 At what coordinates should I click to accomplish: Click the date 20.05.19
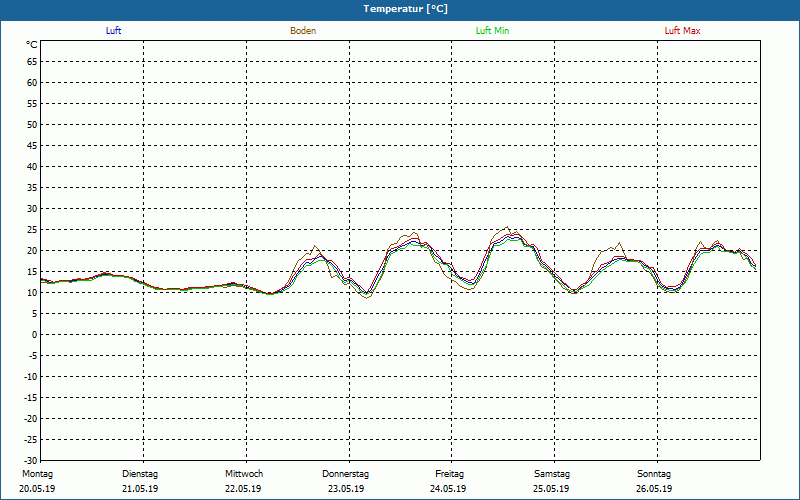pos(37,489)
